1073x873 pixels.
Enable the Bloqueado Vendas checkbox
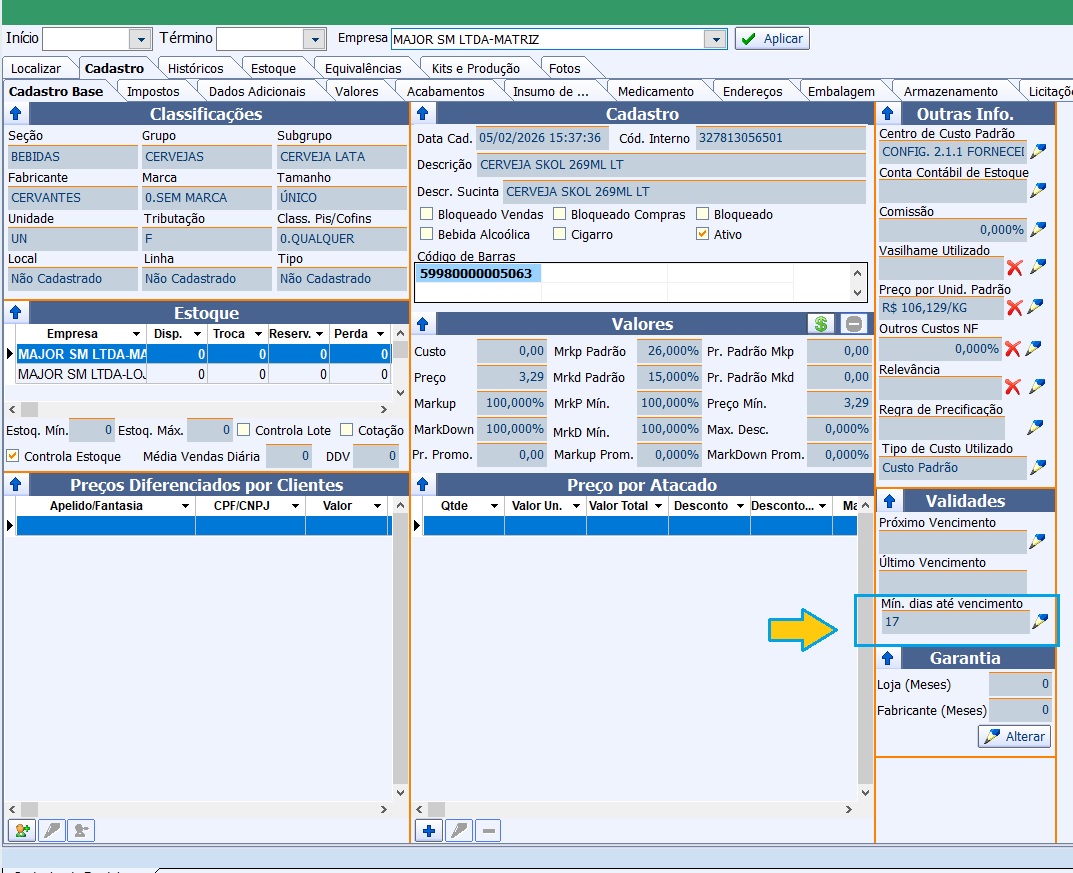coord(427,214)
